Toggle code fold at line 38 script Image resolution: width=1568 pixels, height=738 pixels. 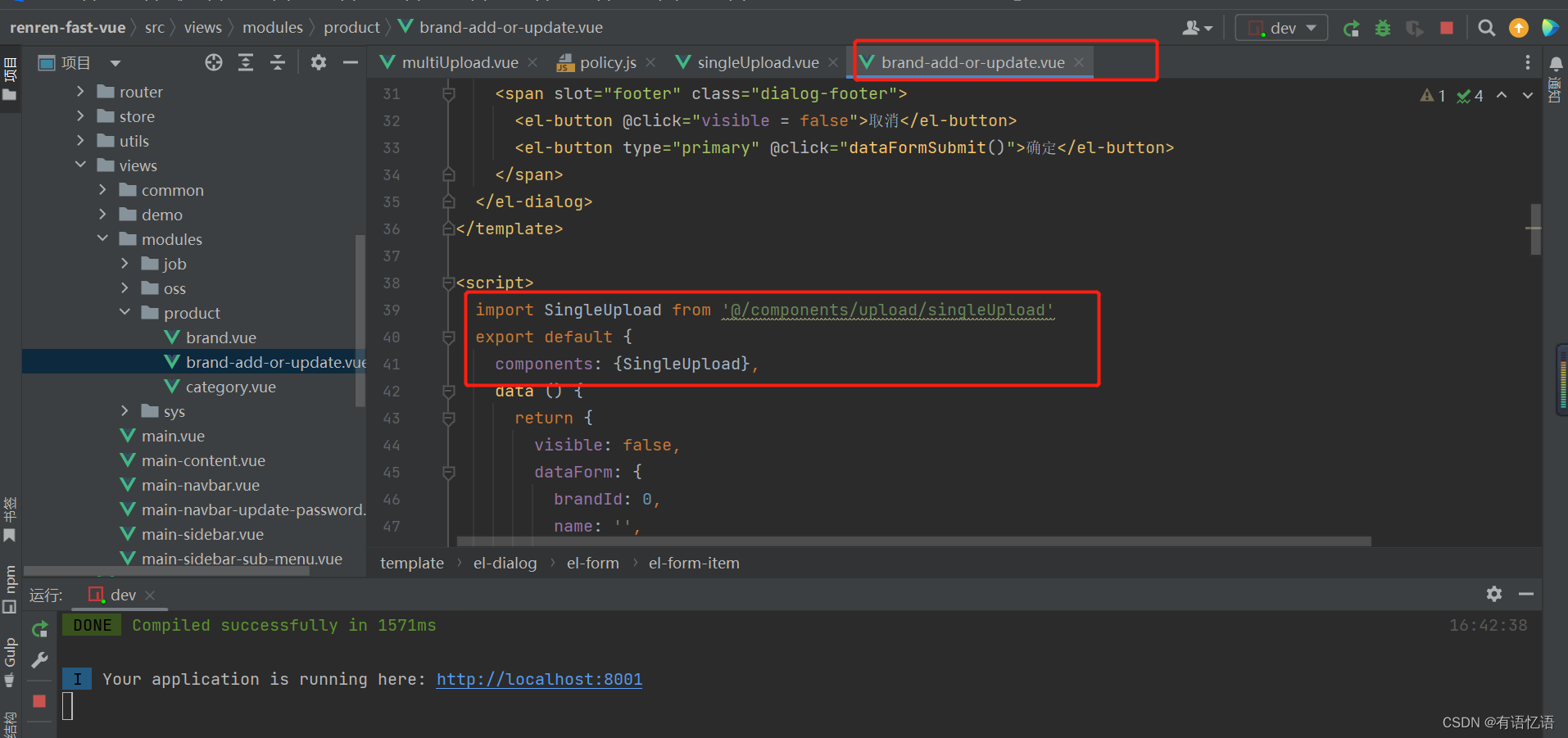click(x=448, y=283)
